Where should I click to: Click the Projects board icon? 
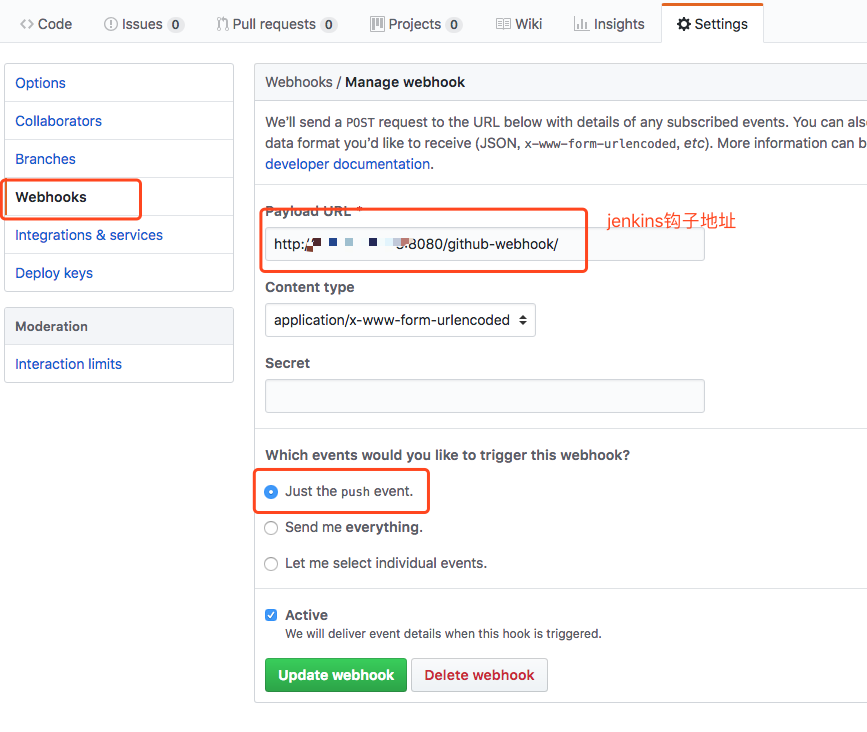coord(377,24)
